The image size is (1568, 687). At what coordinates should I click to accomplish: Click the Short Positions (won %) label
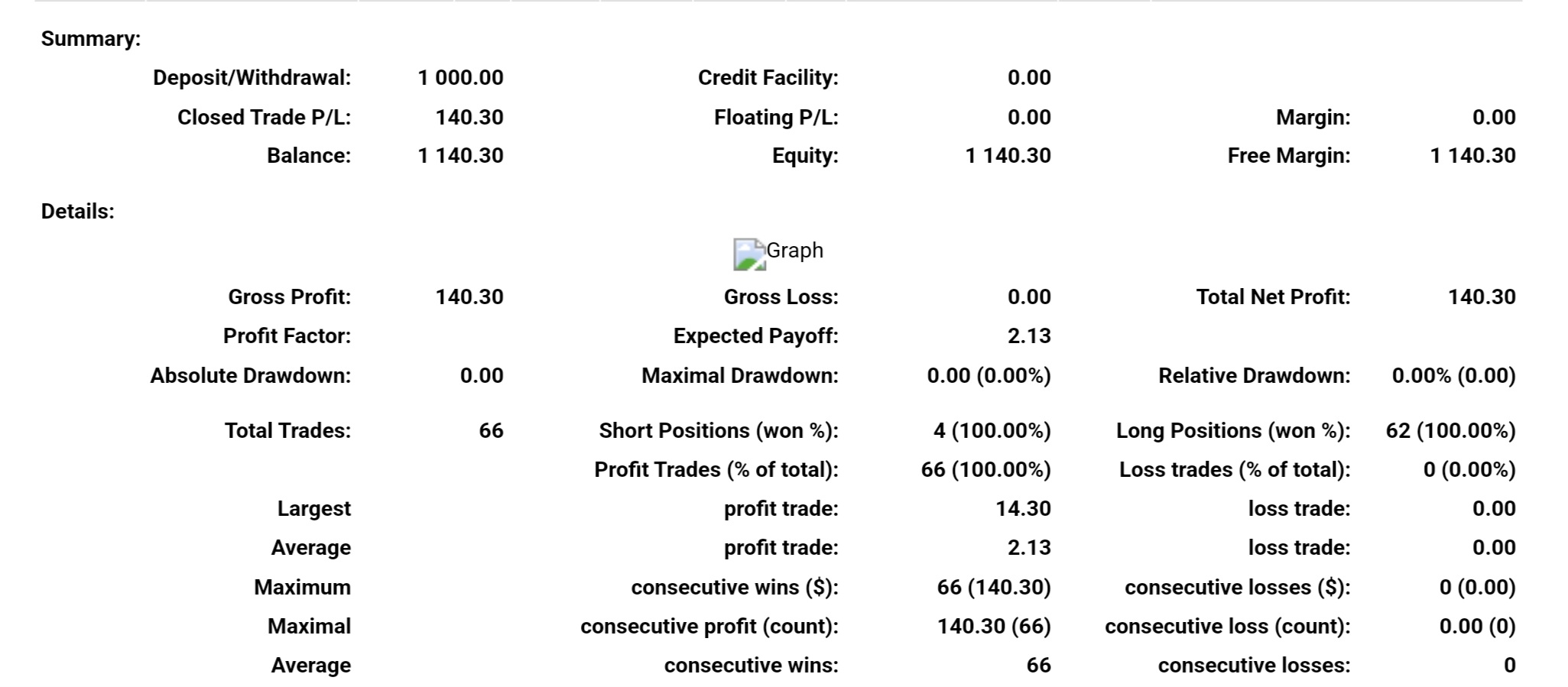[x=718, y=431]
